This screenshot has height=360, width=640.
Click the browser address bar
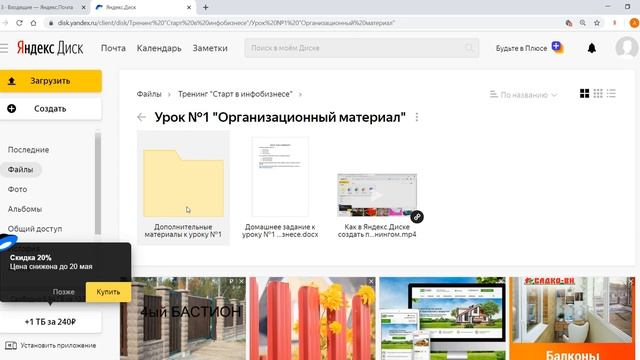pyautogui.click(x=302, y=23)
